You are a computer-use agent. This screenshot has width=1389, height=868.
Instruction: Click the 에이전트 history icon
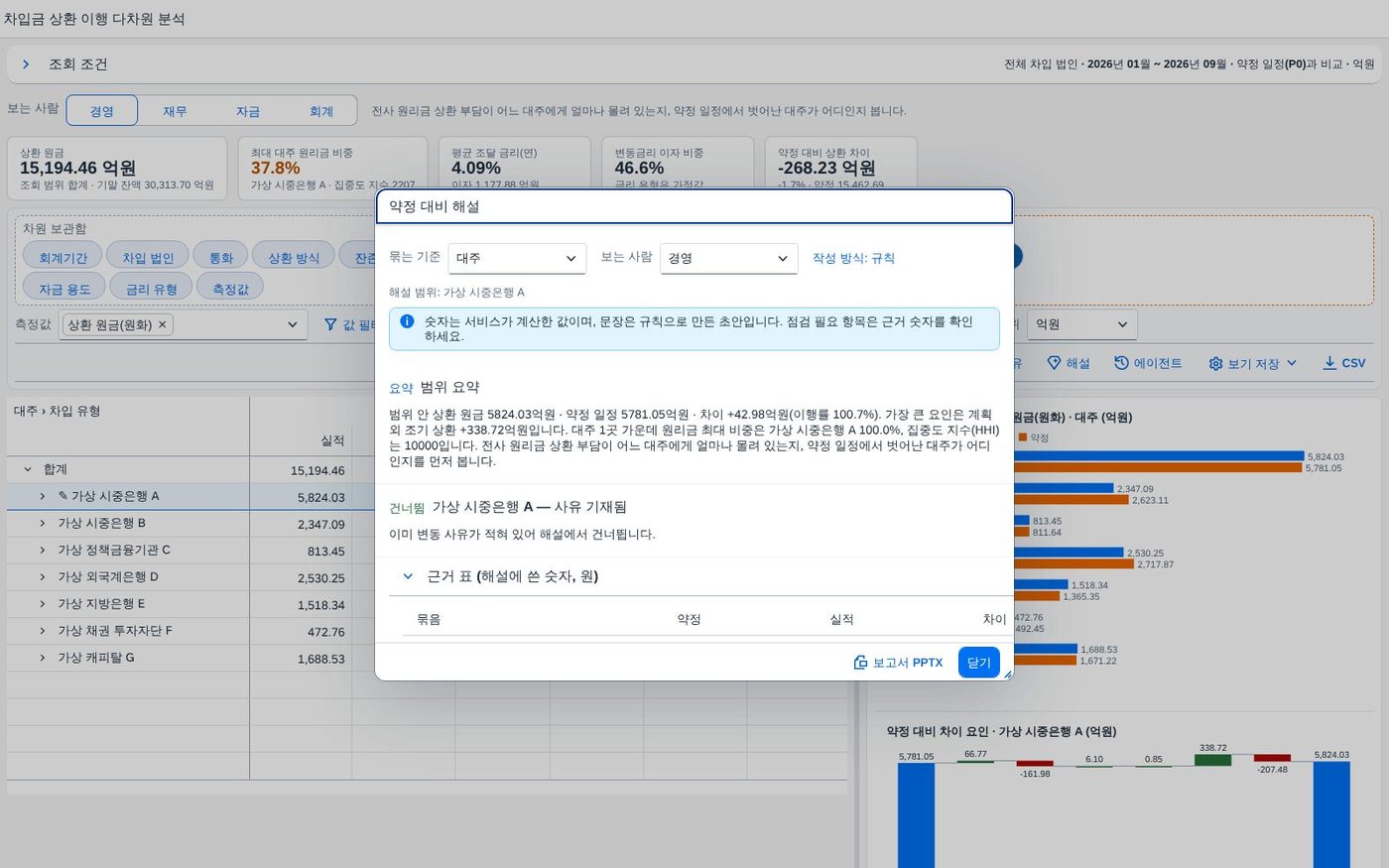1121,363
